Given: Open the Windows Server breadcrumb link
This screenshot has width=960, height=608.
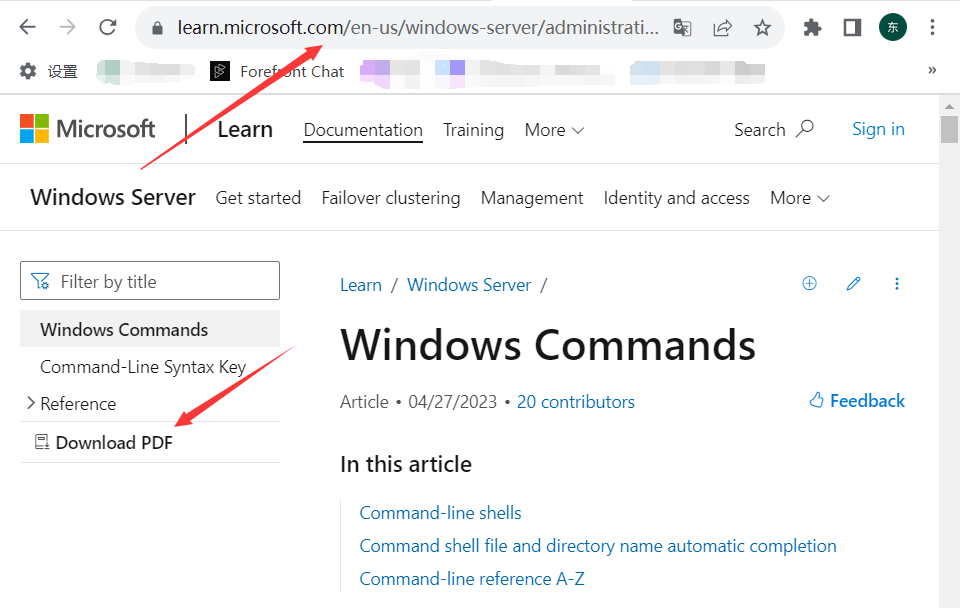Looking at the screenshot, I should pos(469,285).
